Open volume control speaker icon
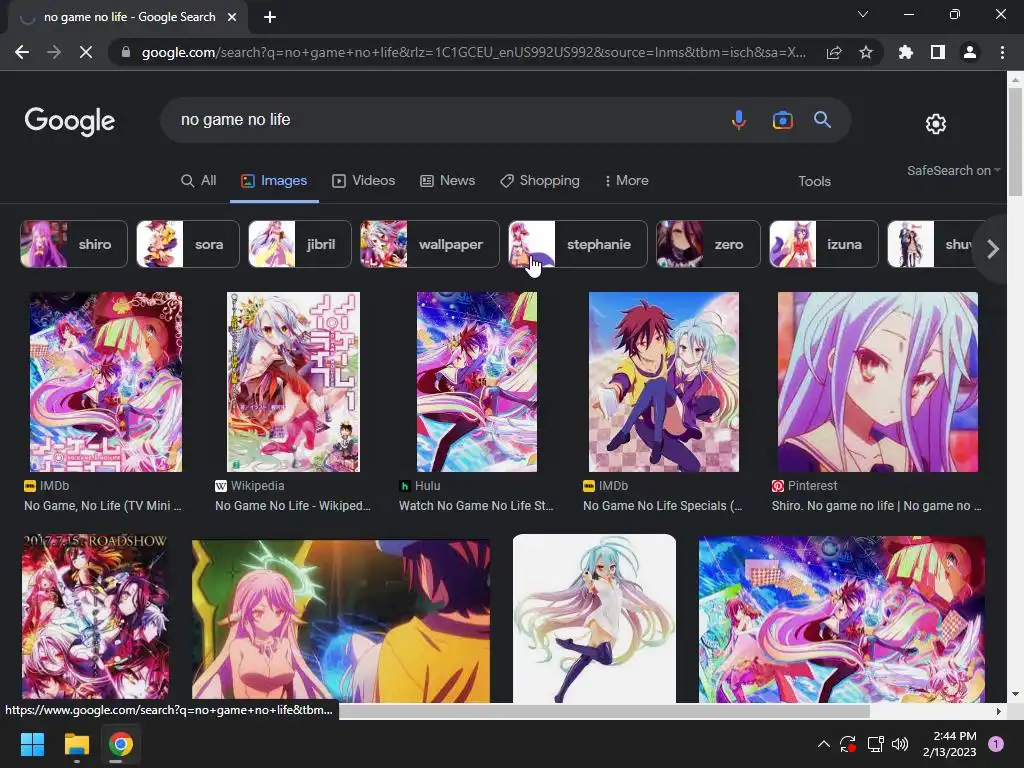The height and width of the screenshot is (768, 1024). click(x=900, y=744)
